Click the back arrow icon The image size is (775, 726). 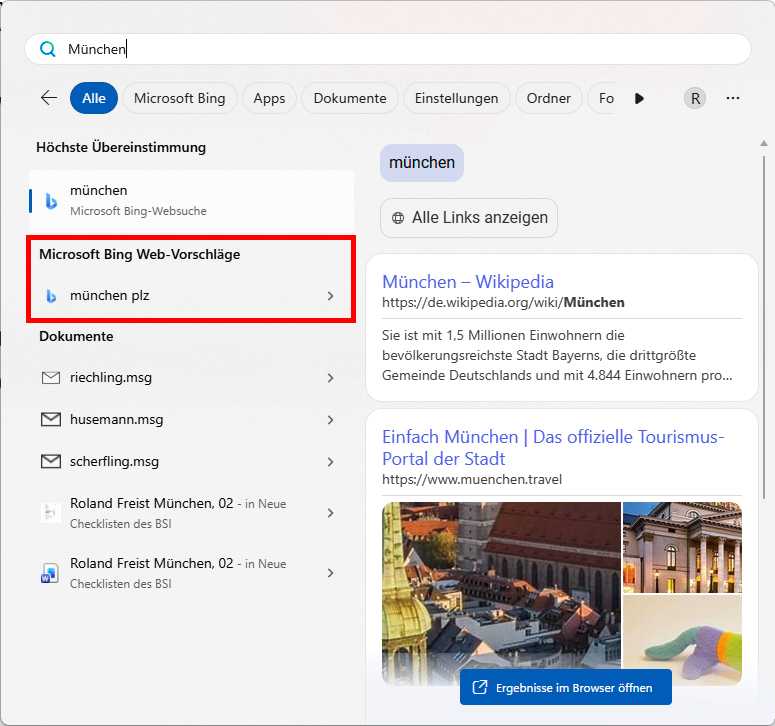click(49, 98)
